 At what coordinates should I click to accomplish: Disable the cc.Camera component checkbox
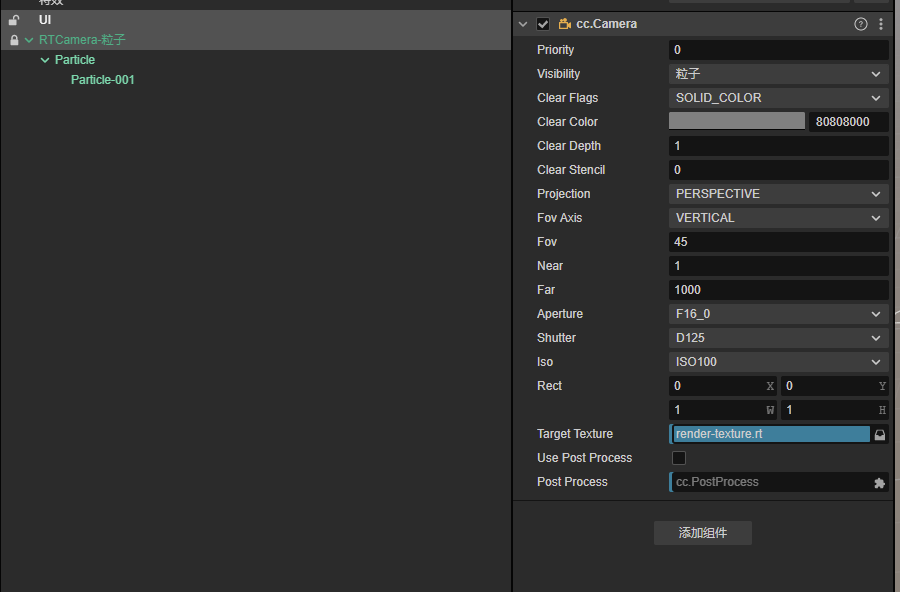click(543, 24)
